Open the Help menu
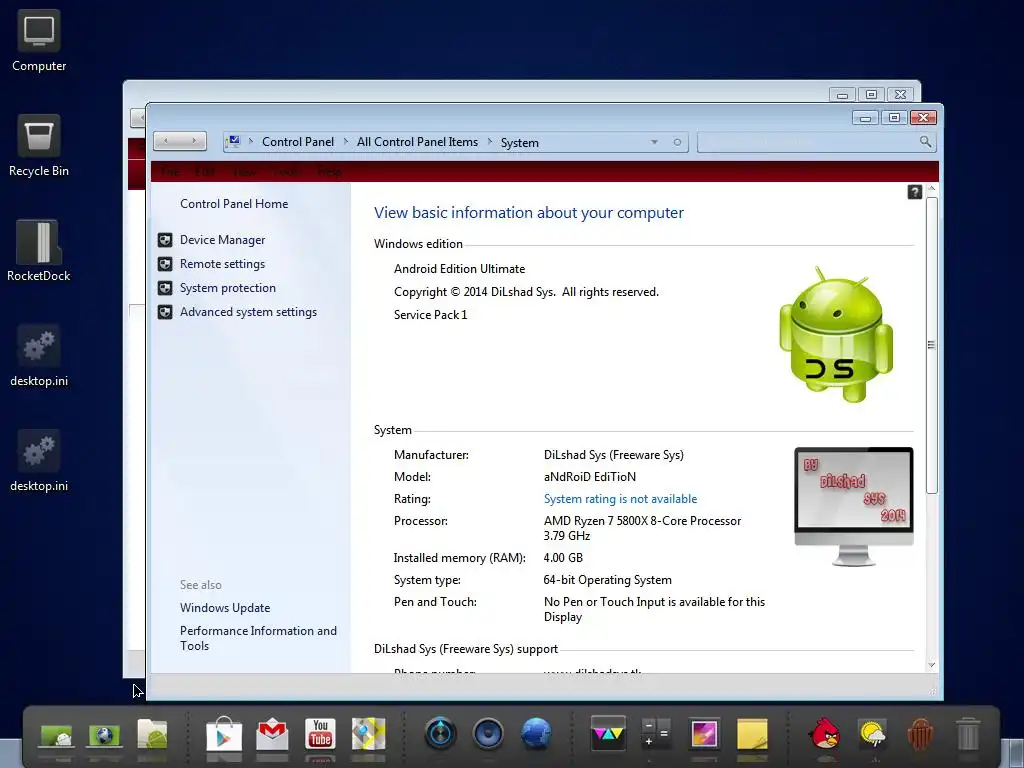 pyautogui.click(x=329, y=172)
